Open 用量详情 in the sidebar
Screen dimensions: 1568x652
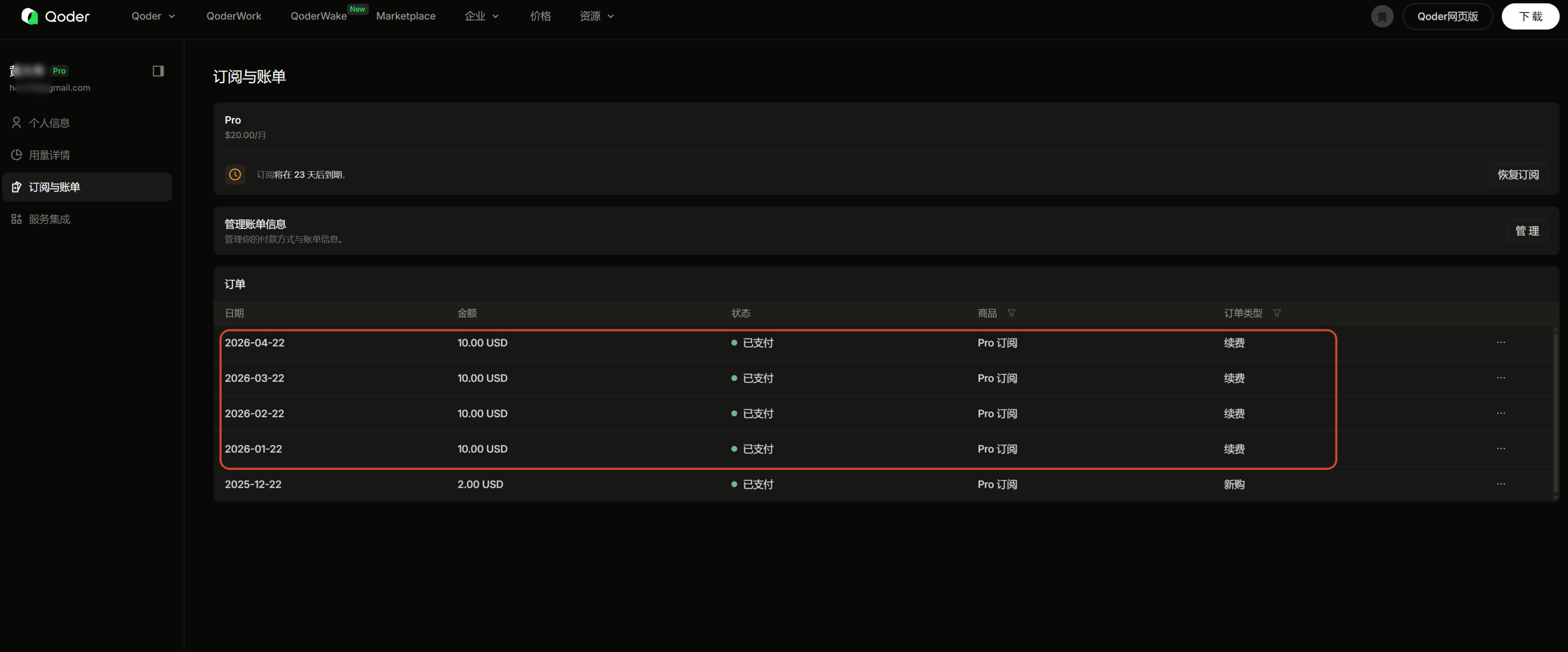click(87, 155)
